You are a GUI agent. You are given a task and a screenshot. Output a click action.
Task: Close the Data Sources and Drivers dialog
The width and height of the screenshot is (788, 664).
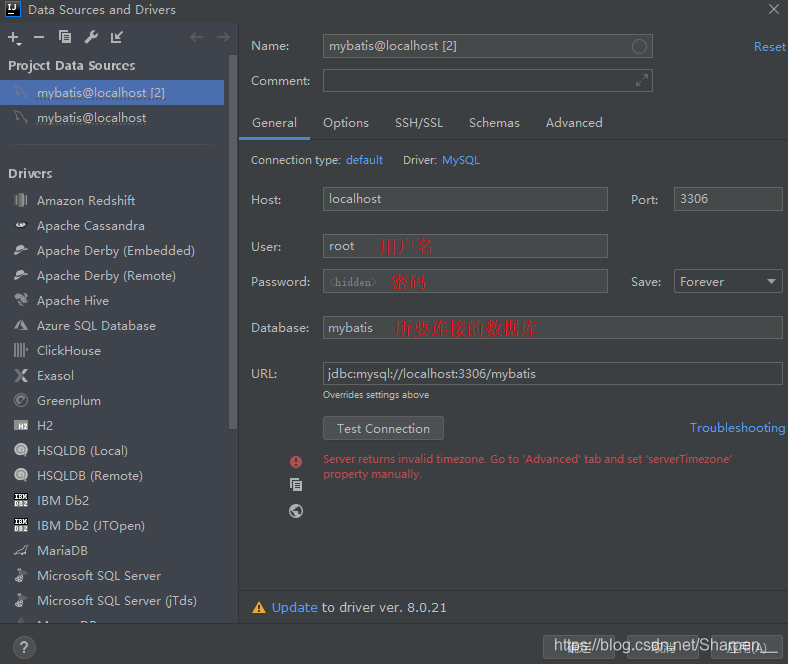(x=774, y=9)
